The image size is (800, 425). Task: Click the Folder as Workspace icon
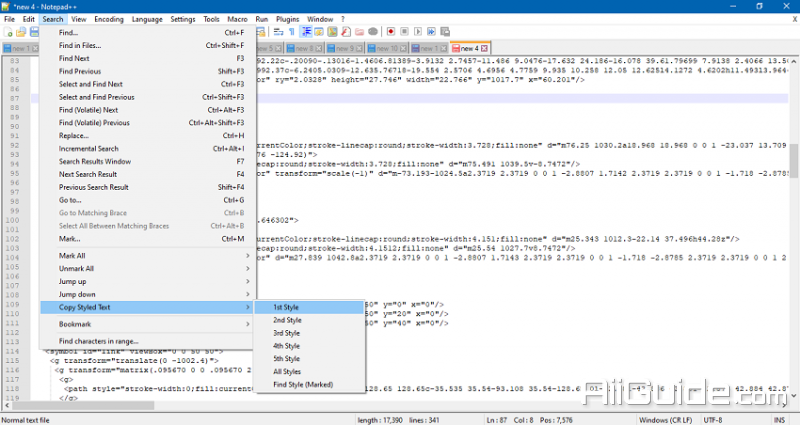[x=360, y=32]
